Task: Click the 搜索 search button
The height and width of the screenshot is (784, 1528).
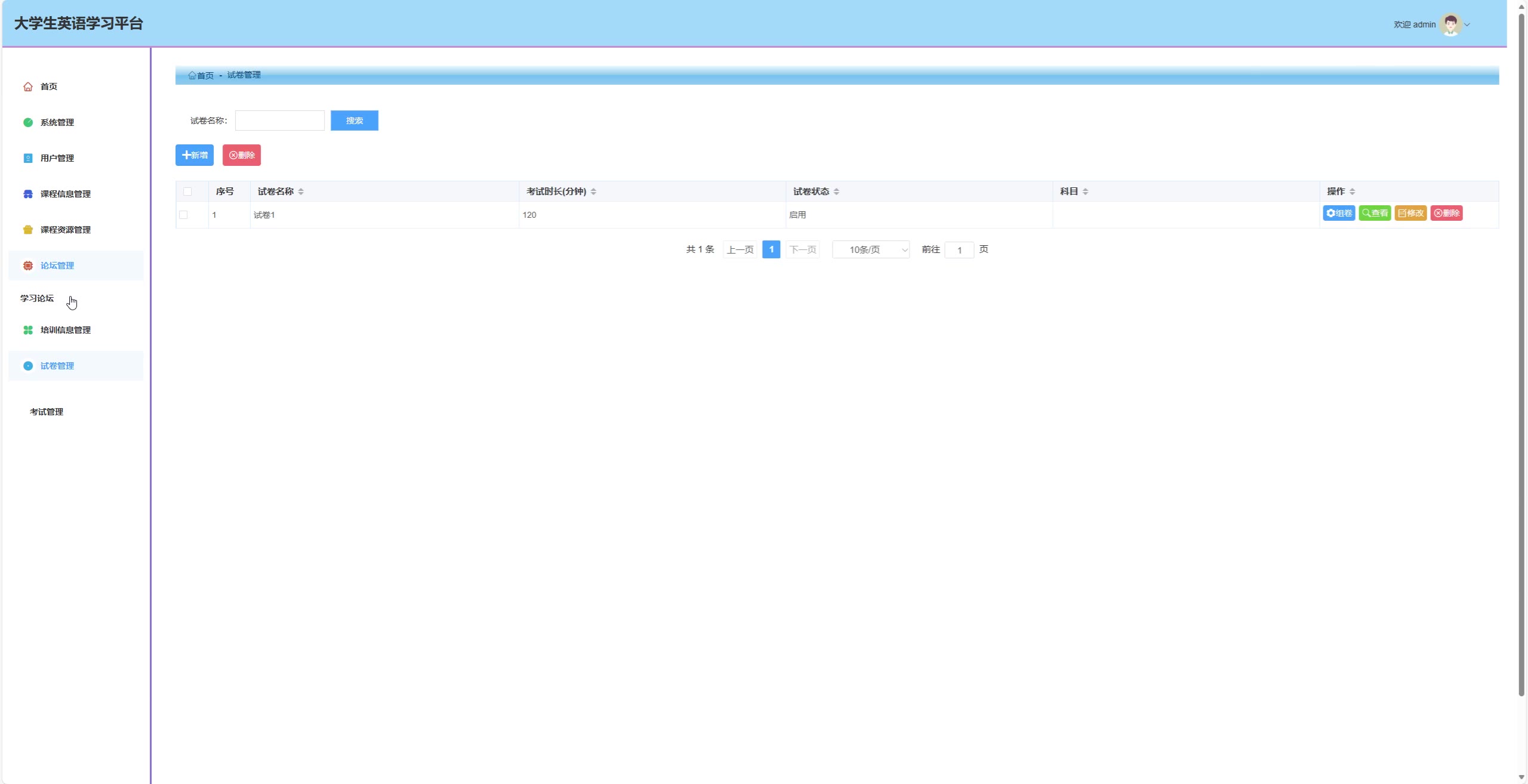Action: 354,121
